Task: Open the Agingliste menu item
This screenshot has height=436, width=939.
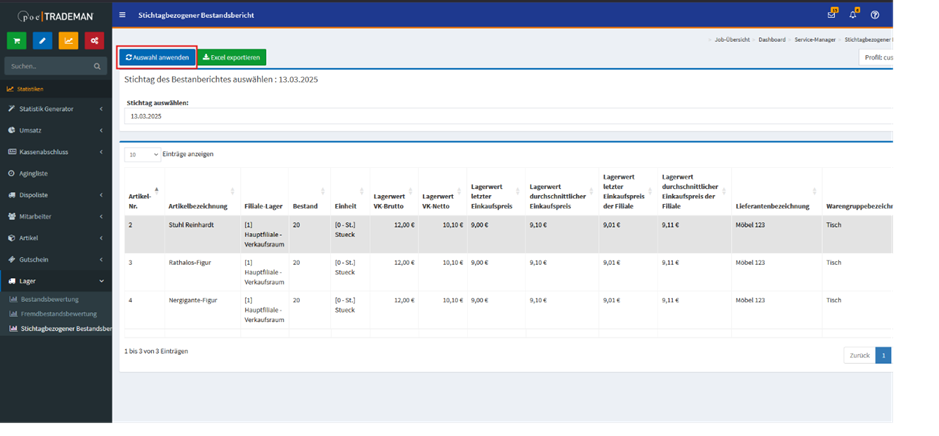Action: tap(56, 173)
